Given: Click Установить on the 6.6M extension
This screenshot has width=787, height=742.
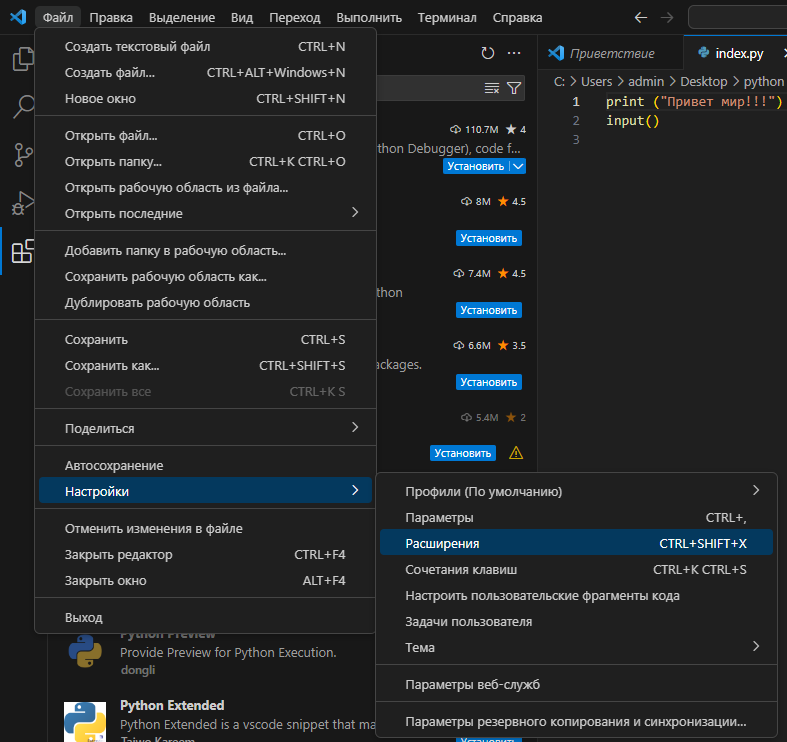Looking at the screenshot, I should tap(489, 382).
